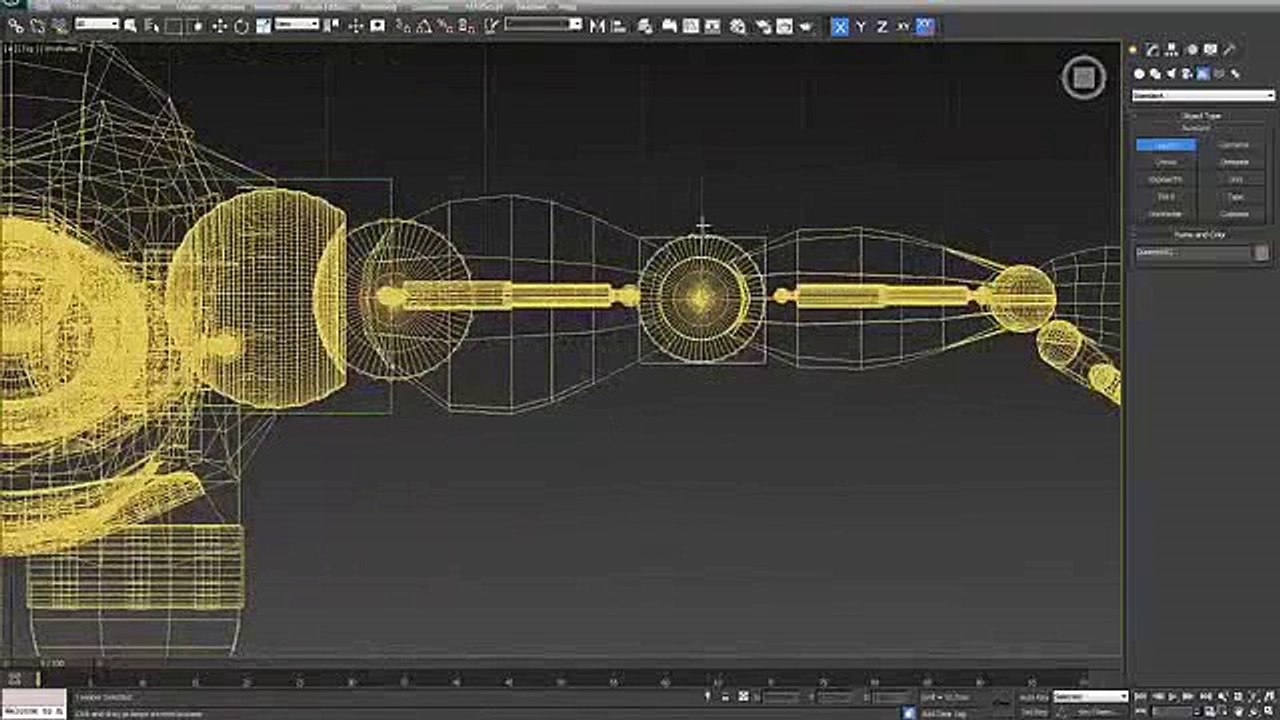Image resolution: width=1280 pixels, height=720 pixels.
Task: Click the time slider handle
Action: (x=50, y=662)
